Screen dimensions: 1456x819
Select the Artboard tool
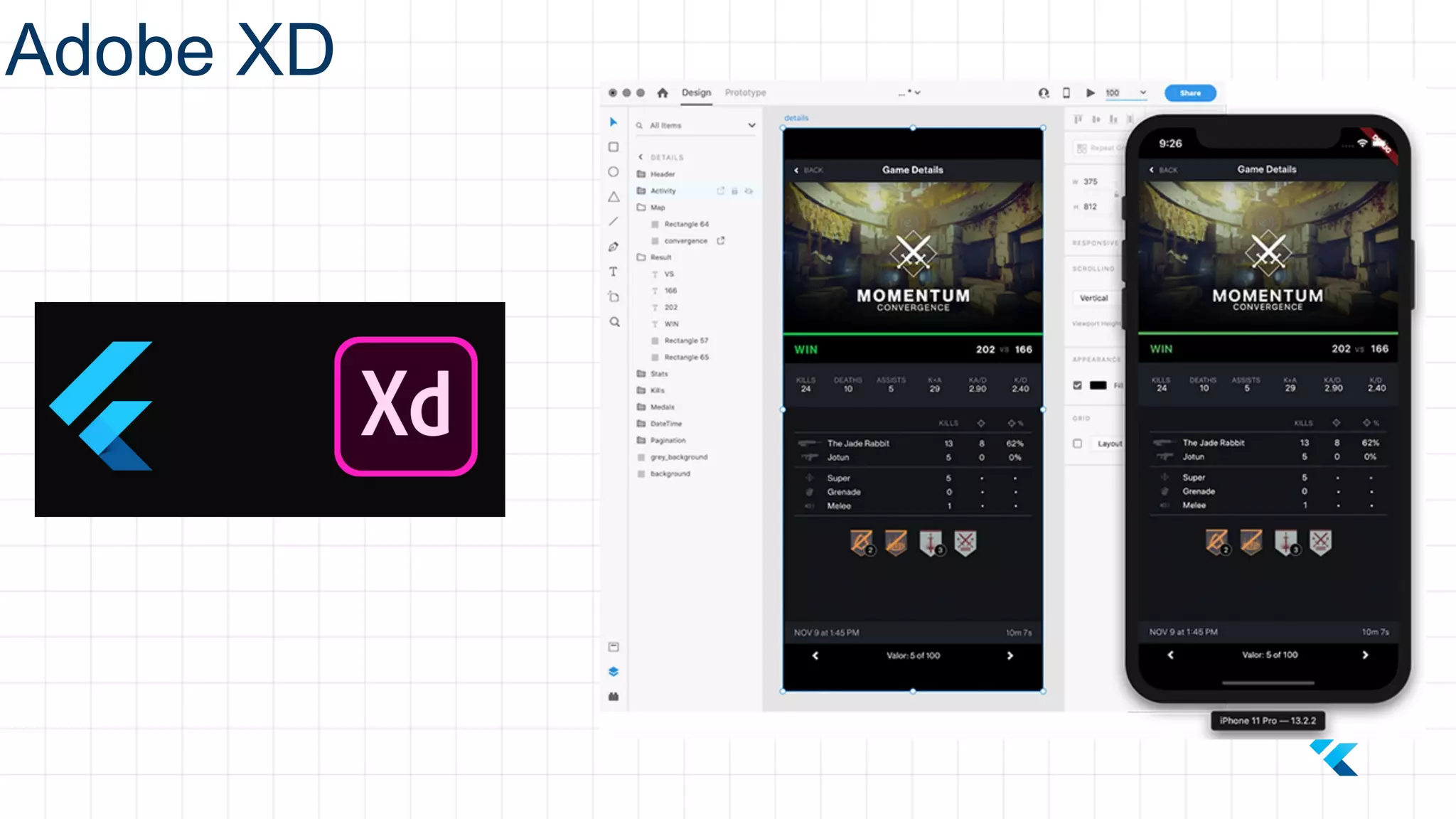tap(614, 296)
